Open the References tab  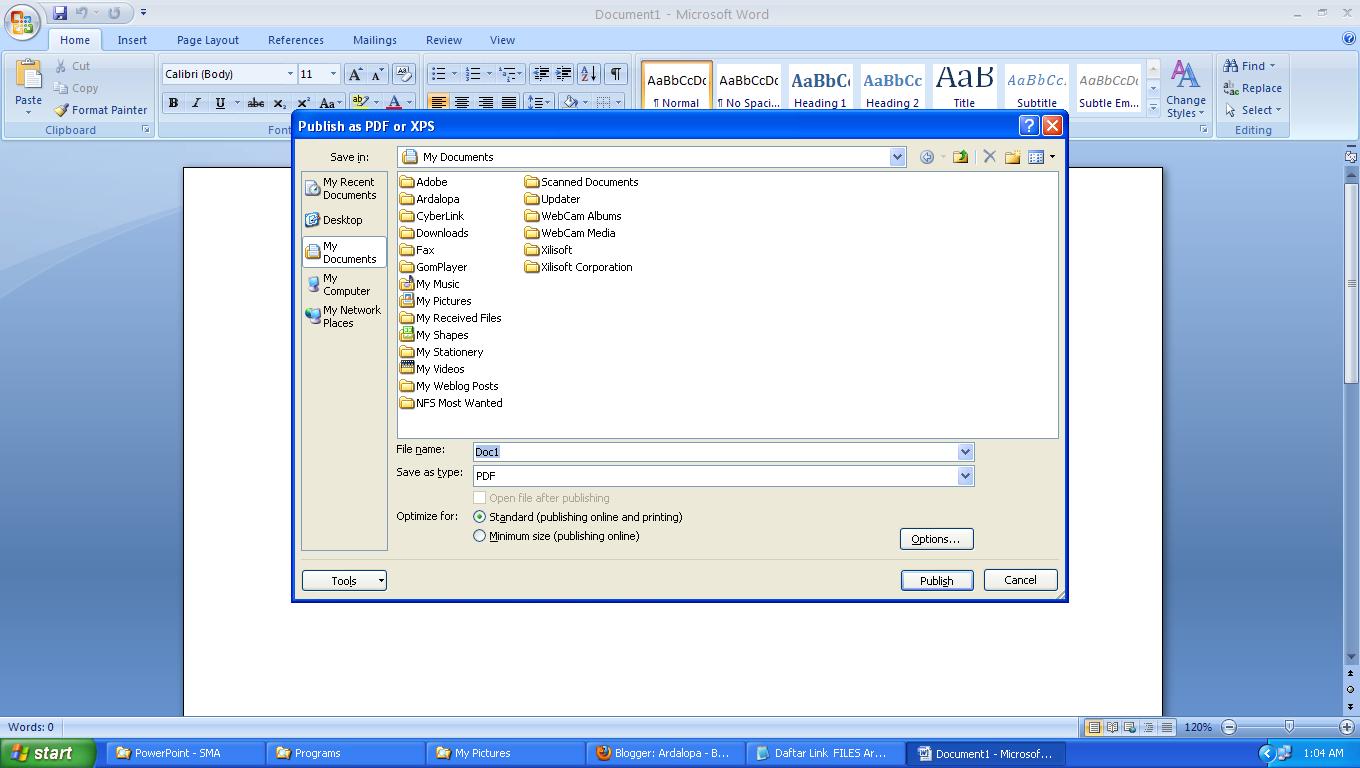click(296, 40)
